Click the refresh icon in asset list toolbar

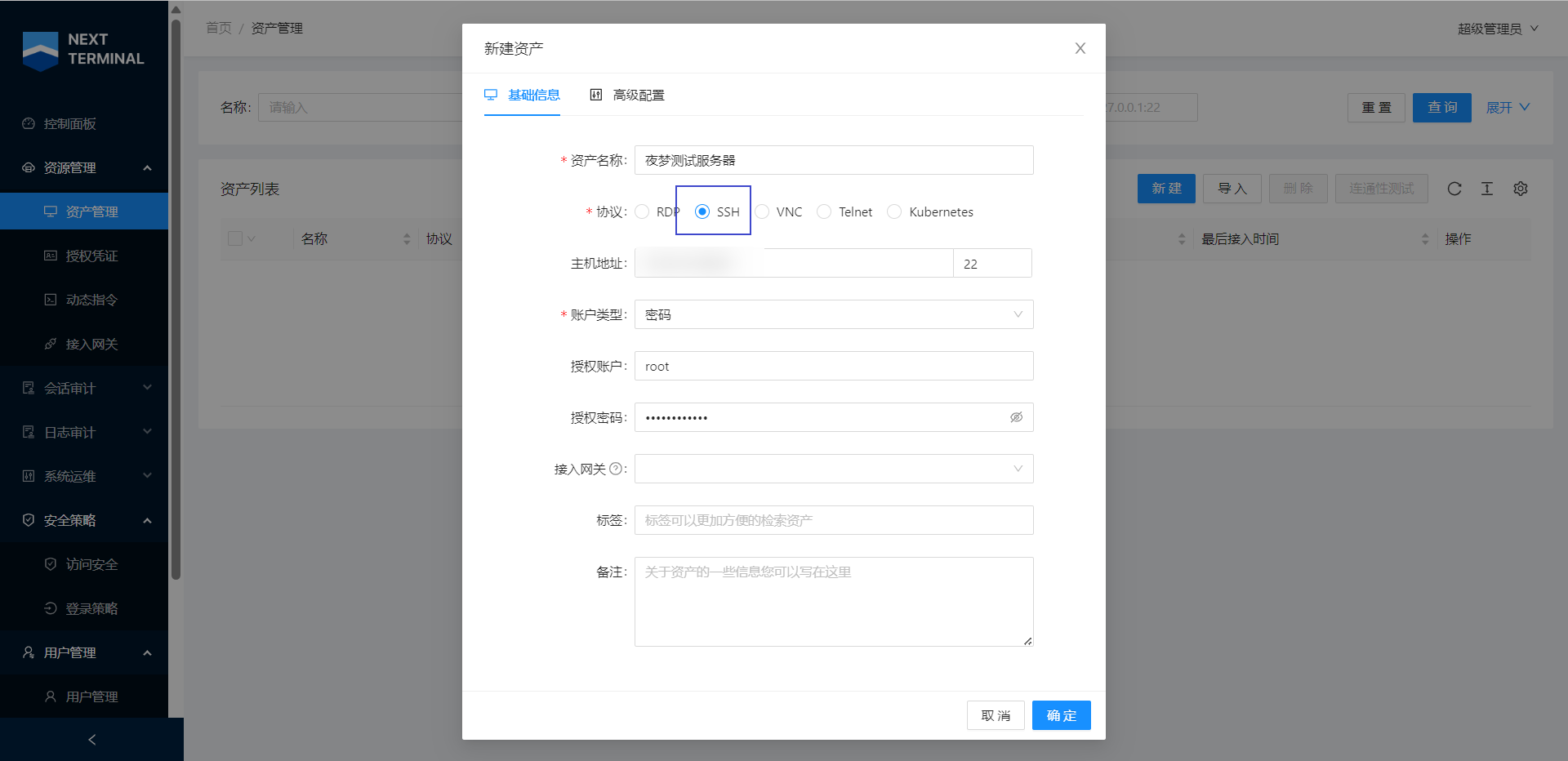point(1454,189)
